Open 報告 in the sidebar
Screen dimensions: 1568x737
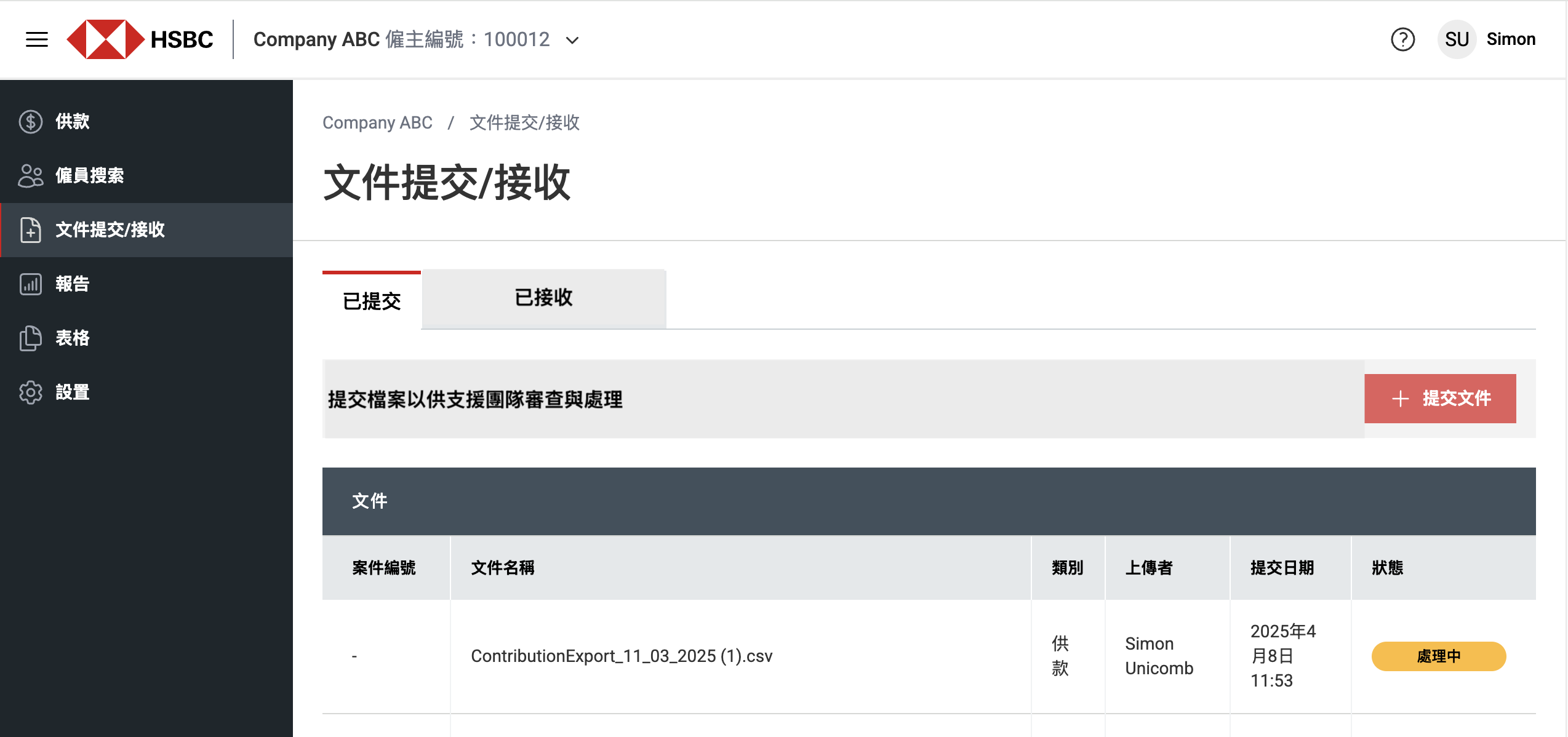pos(146,284)
